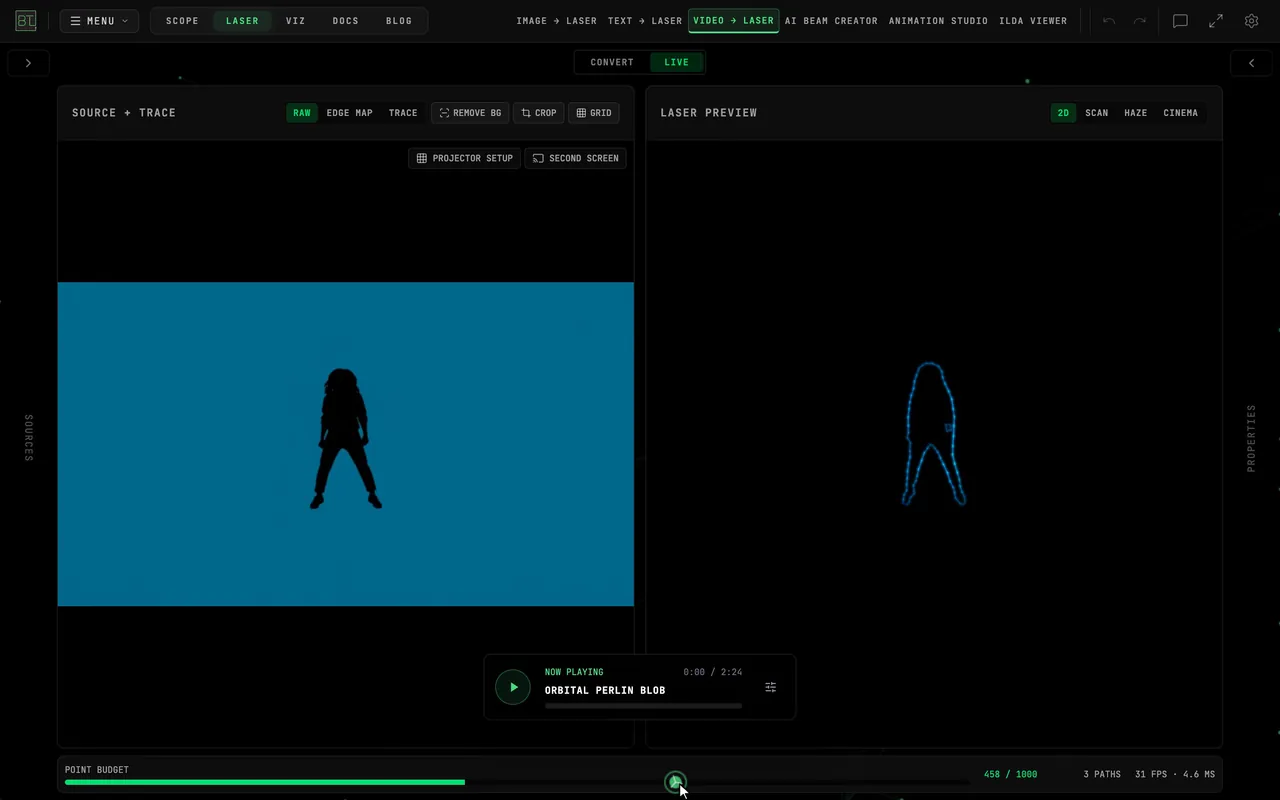Click the BL logo icon
The height and width of the screenshot is (800, 1280).
coord(26,21)
